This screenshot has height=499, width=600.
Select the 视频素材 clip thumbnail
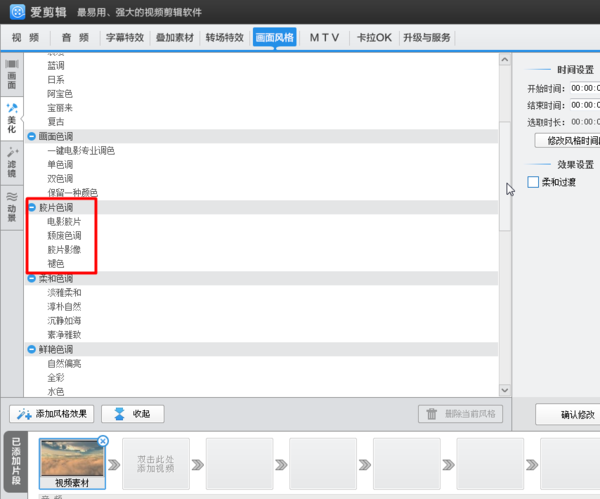pos(72,463)
